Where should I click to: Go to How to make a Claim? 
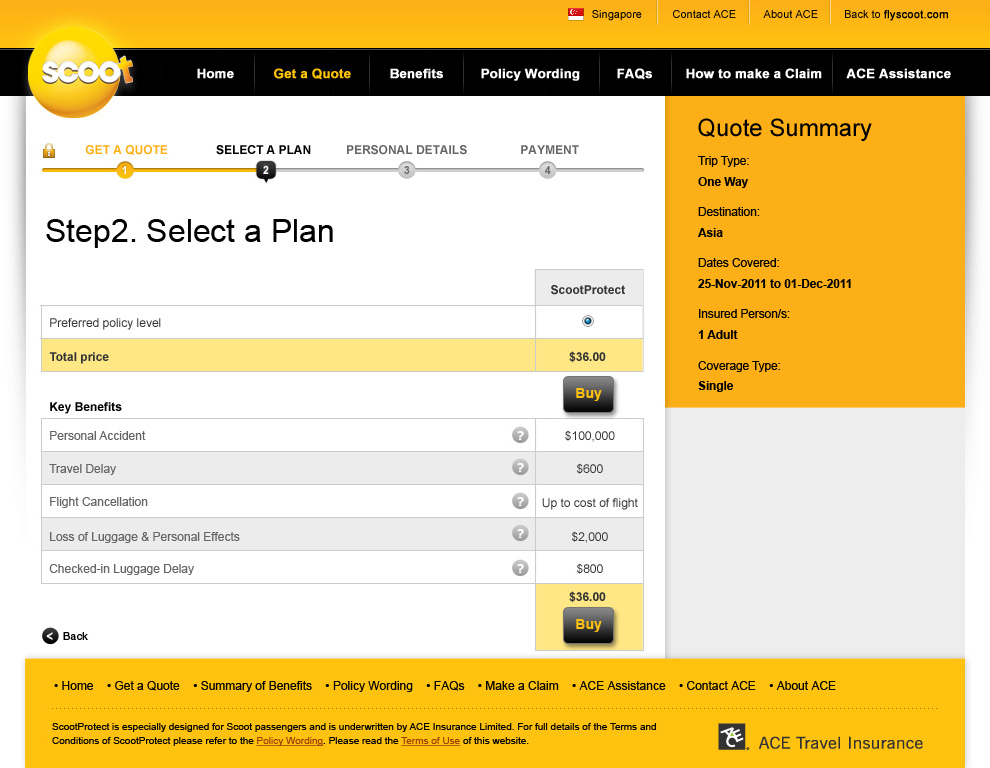pos(753,74)
